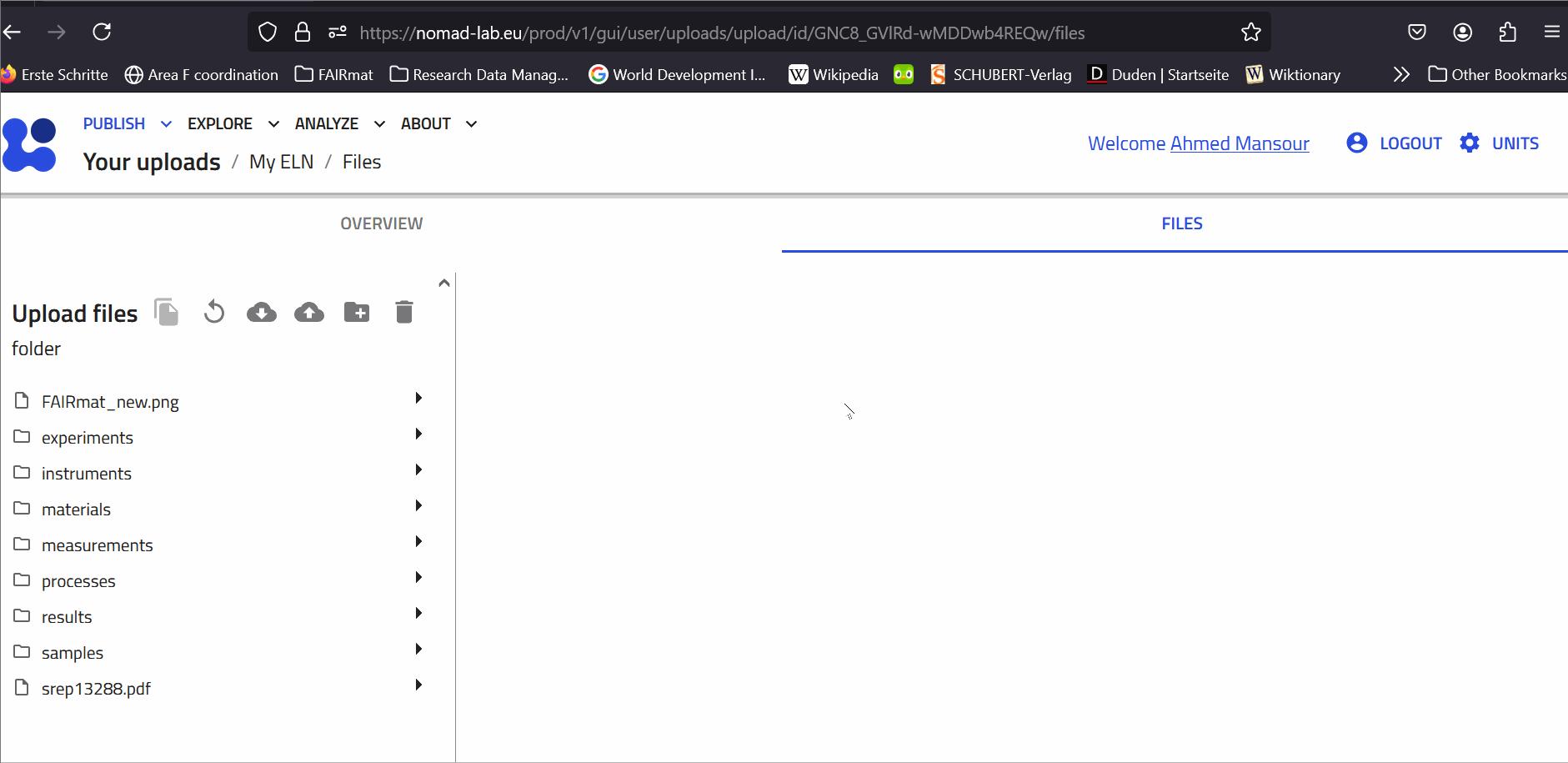Image resolution: width=1568 pixels, height=763 pixels.
Task: Expand the experiments folder arrow
Action: pos(418,434)
